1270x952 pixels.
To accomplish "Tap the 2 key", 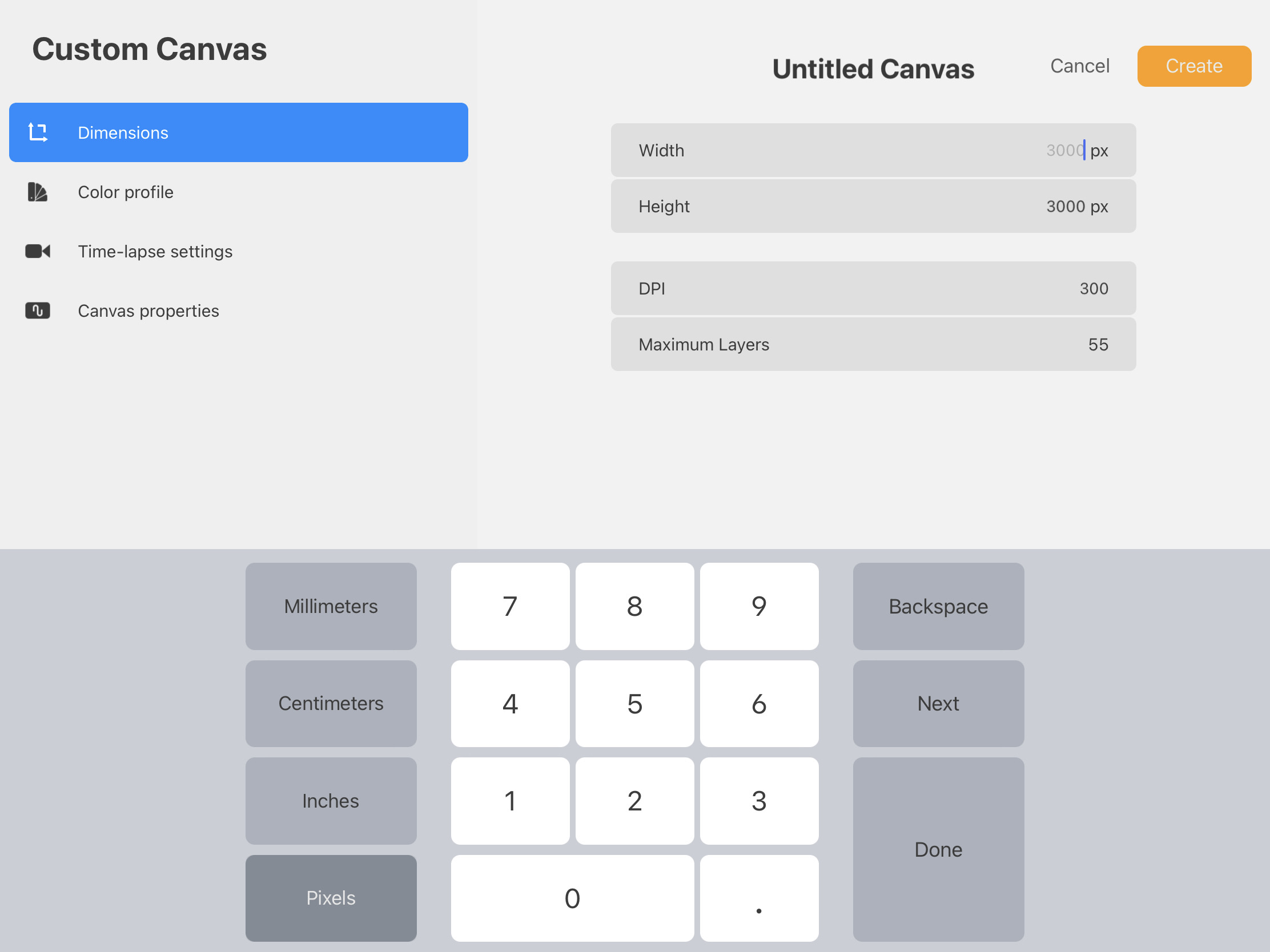I will [x=634, y=801].
